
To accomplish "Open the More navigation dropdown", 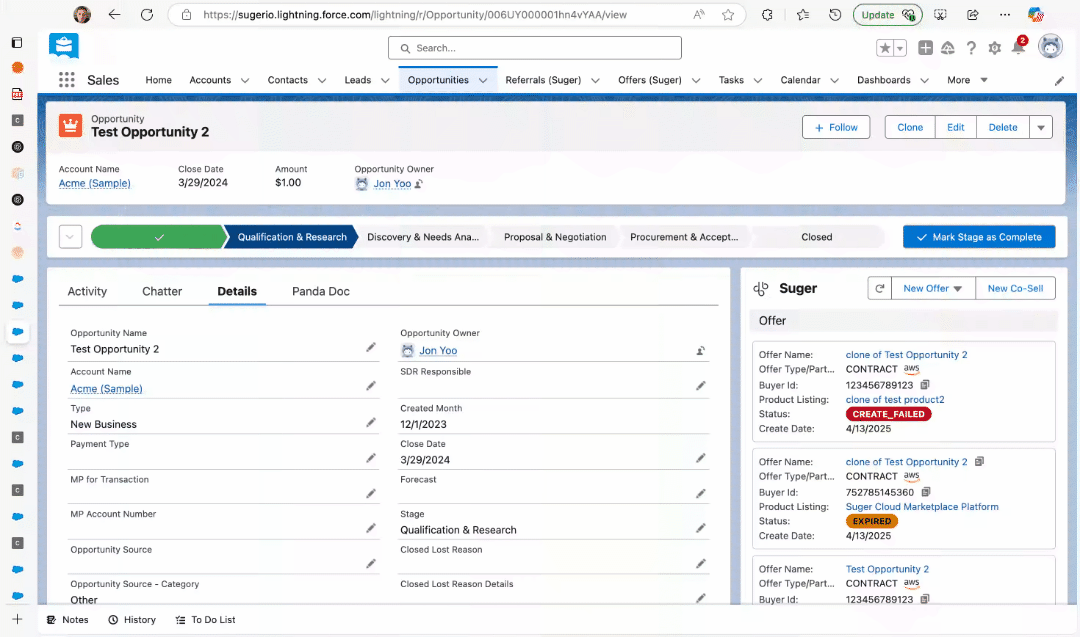I will [967, 80].
